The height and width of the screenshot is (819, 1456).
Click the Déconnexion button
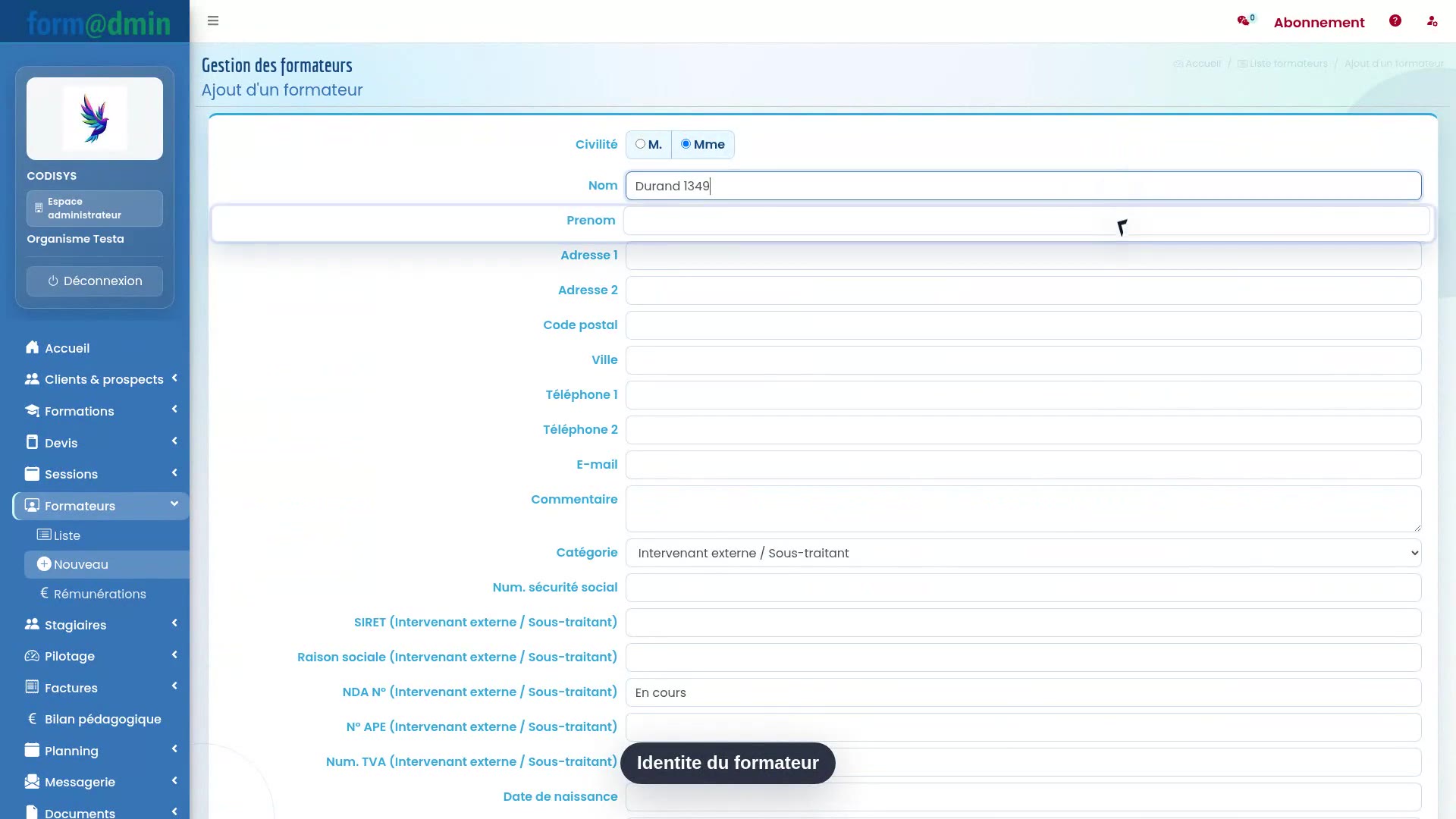(x=95, y=281)
